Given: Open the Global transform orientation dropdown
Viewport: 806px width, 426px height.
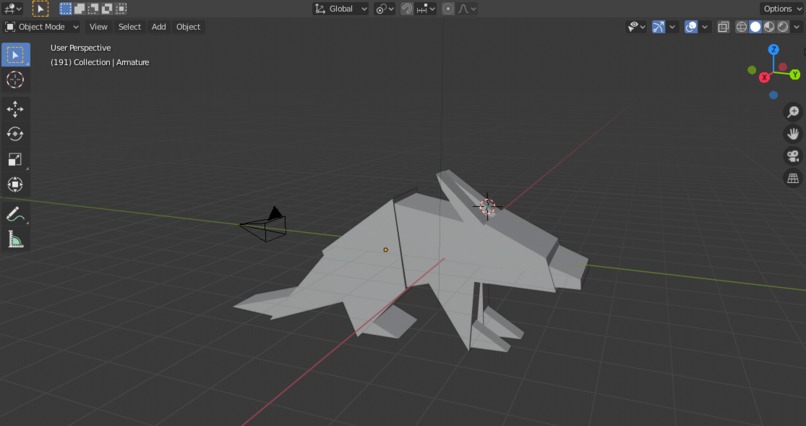Looking at the screenshot, I should tap(340, 9).
